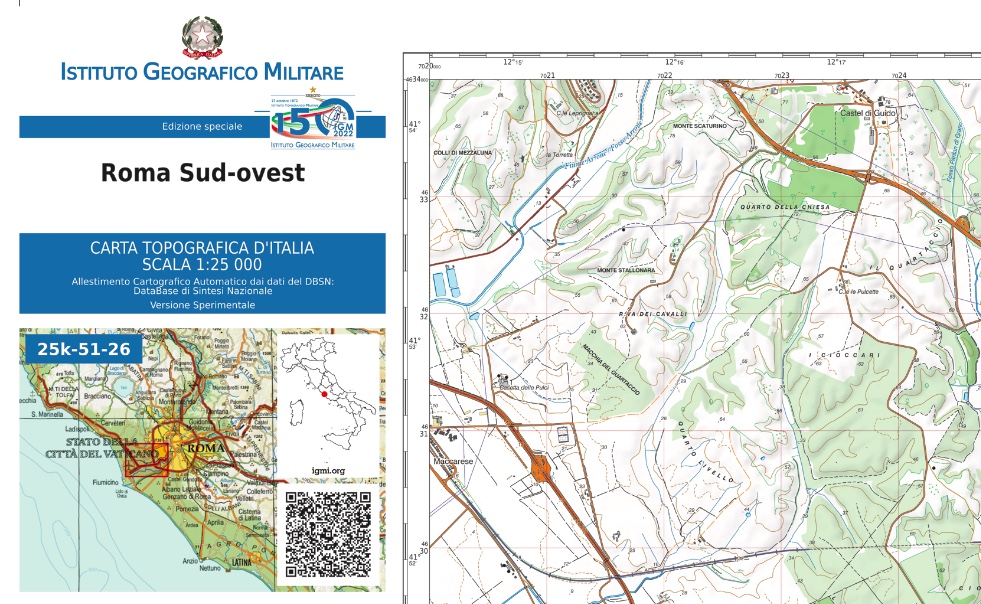Click the 'Roma Sud-ovest' title

click(203, 172)
